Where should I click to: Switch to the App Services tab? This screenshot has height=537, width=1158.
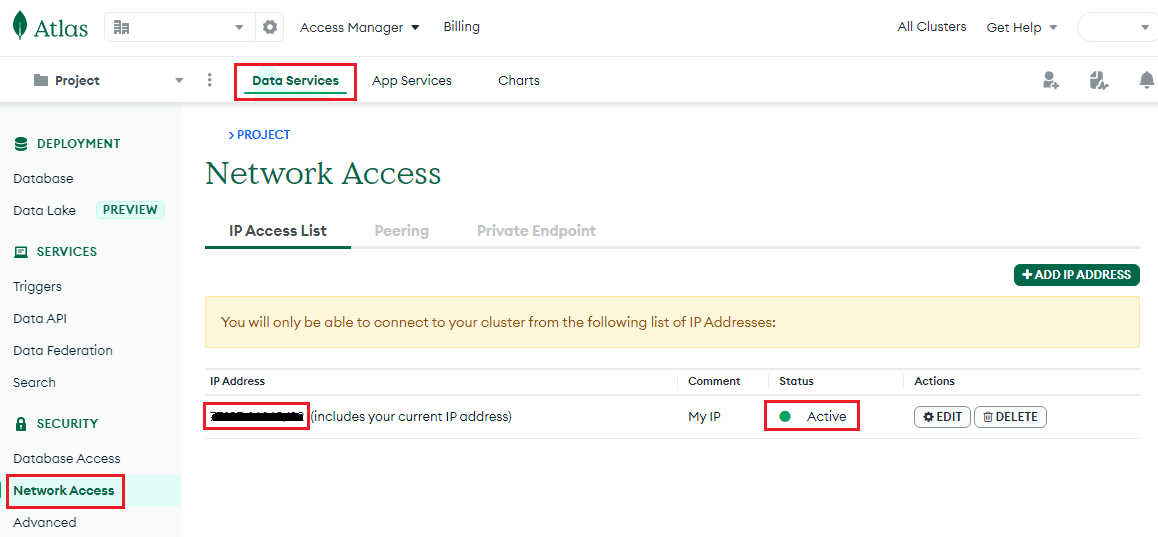pyautogui.click(x=412, y=80)
